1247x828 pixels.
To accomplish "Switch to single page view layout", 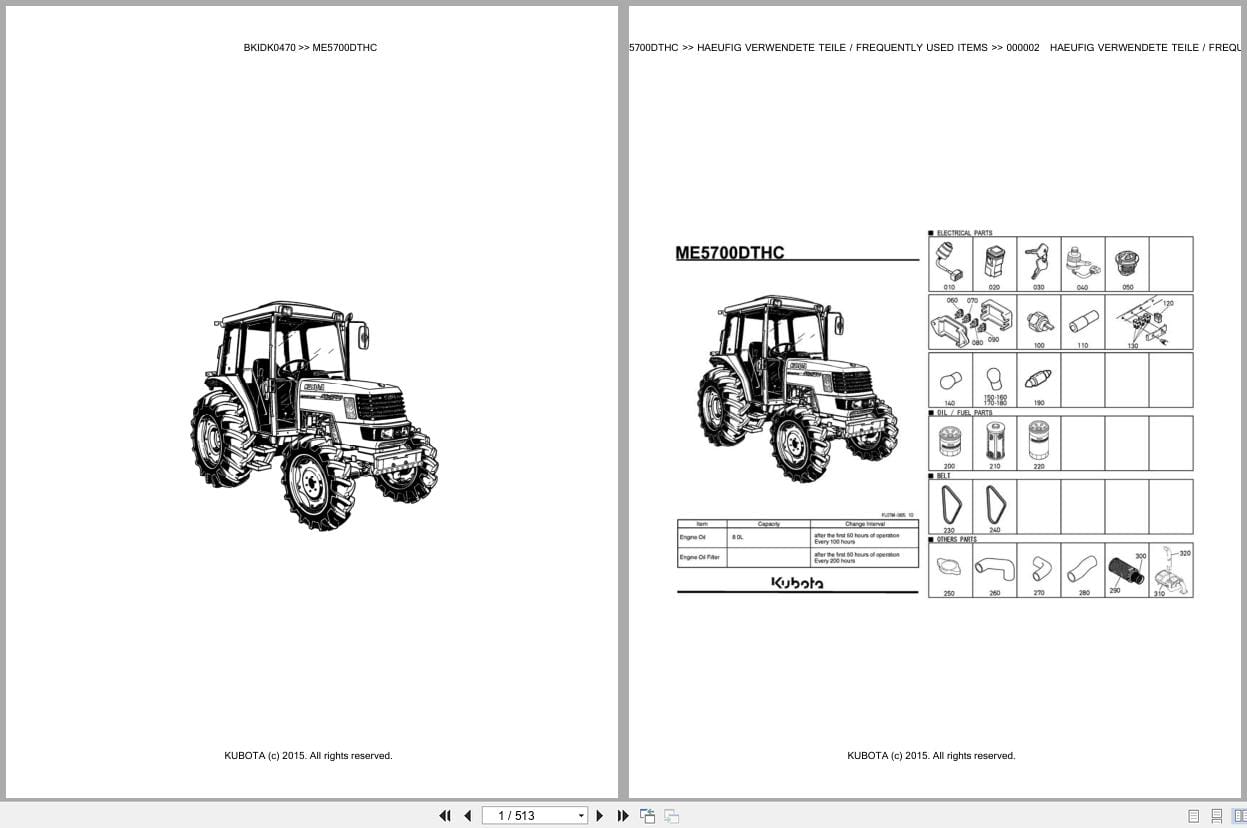I will coord(1193,816).
